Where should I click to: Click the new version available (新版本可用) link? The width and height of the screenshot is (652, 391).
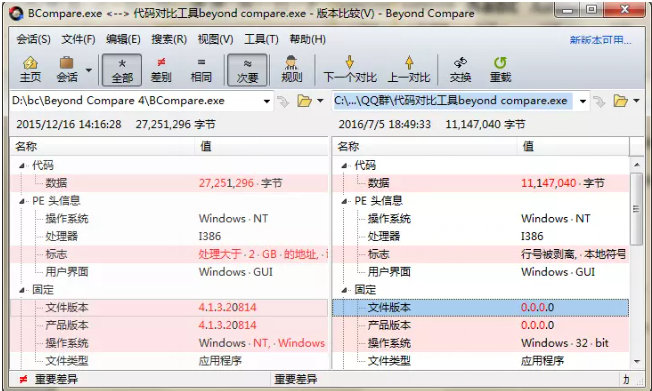coord(600,40)
